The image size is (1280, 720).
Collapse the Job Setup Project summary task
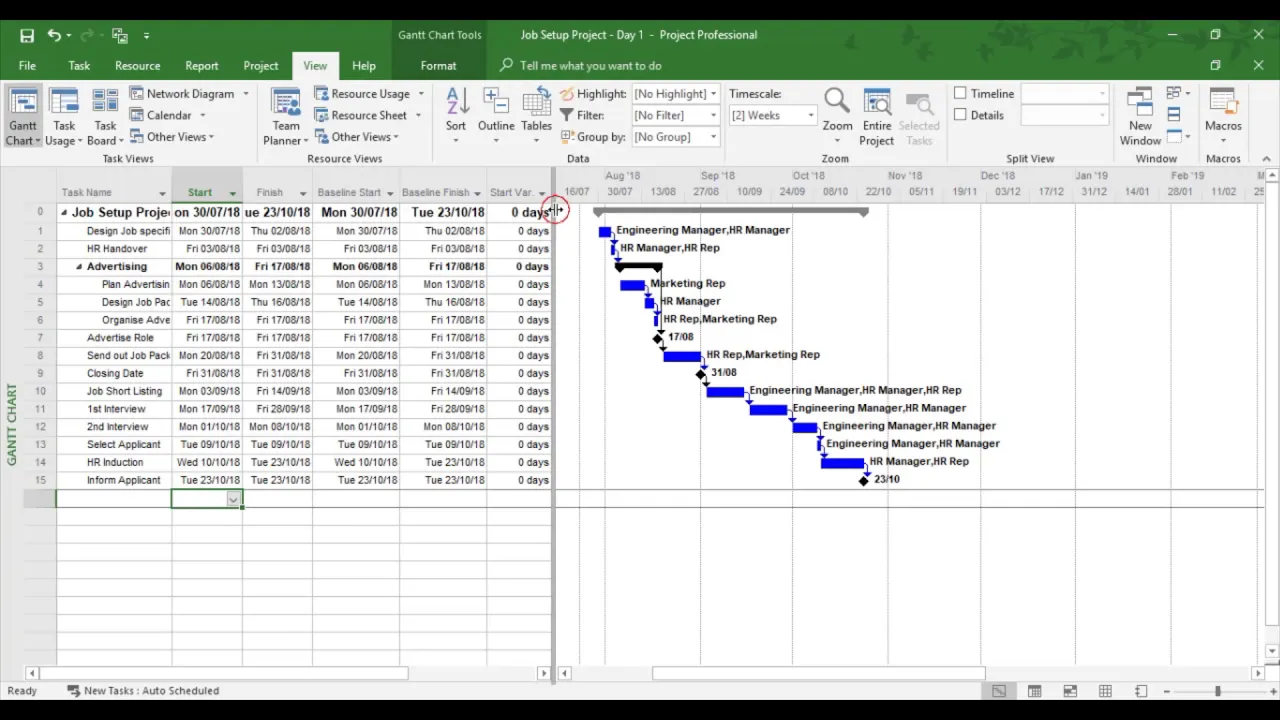point(64,212)
